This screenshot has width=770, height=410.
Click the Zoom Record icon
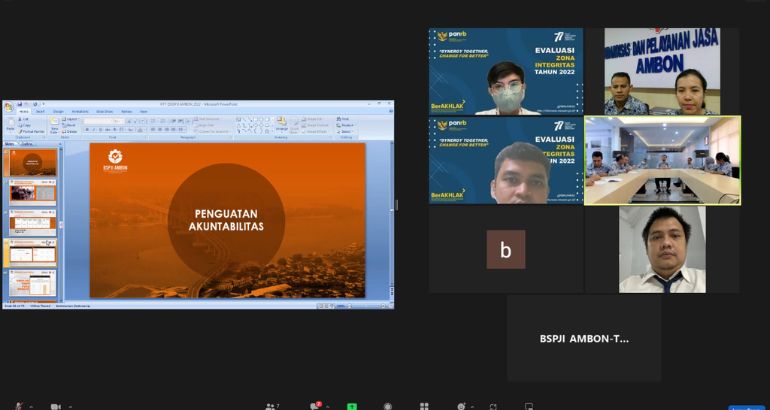pyautogui.click(x=387, y=406)
